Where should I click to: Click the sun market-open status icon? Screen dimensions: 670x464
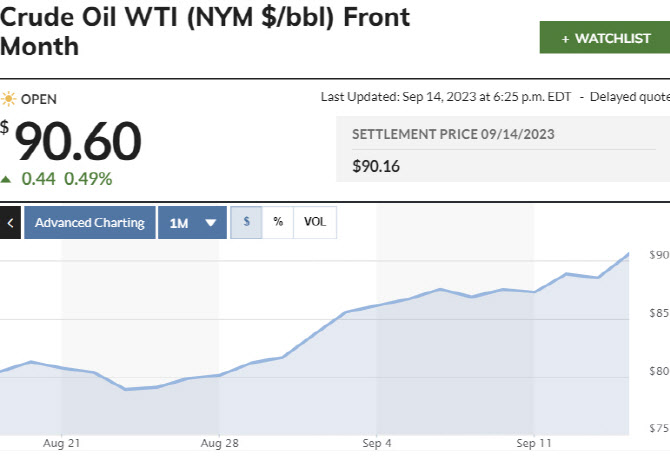click(x=9, y=99)
